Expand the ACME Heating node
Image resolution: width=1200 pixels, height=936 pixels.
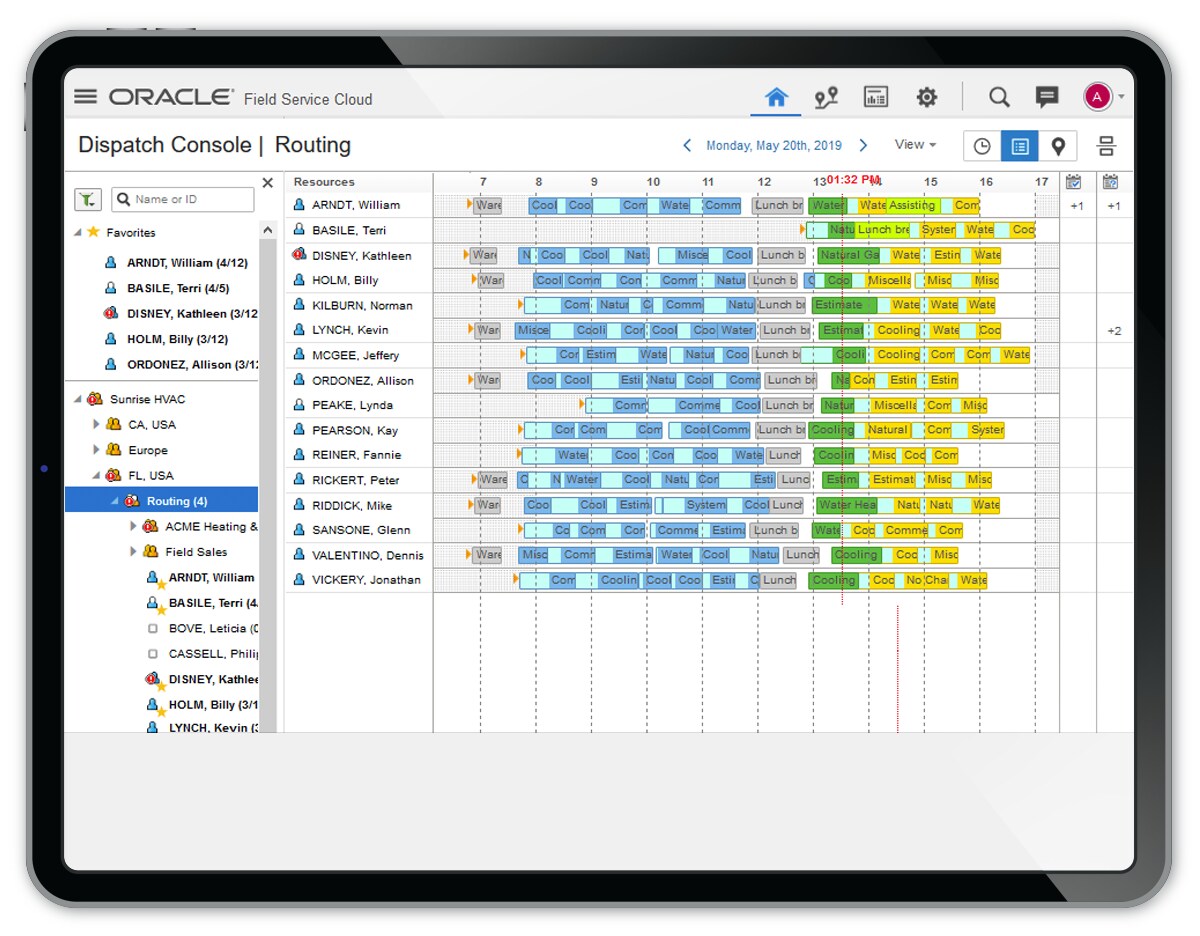tap(134, 527)
